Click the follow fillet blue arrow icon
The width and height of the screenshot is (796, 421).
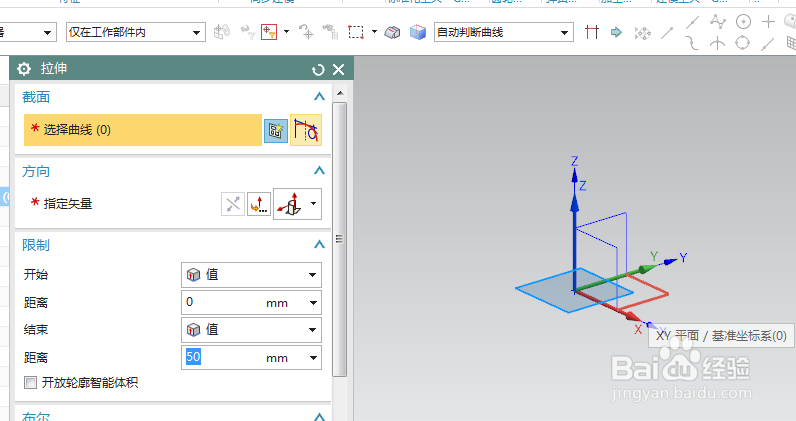click(616, 33)
